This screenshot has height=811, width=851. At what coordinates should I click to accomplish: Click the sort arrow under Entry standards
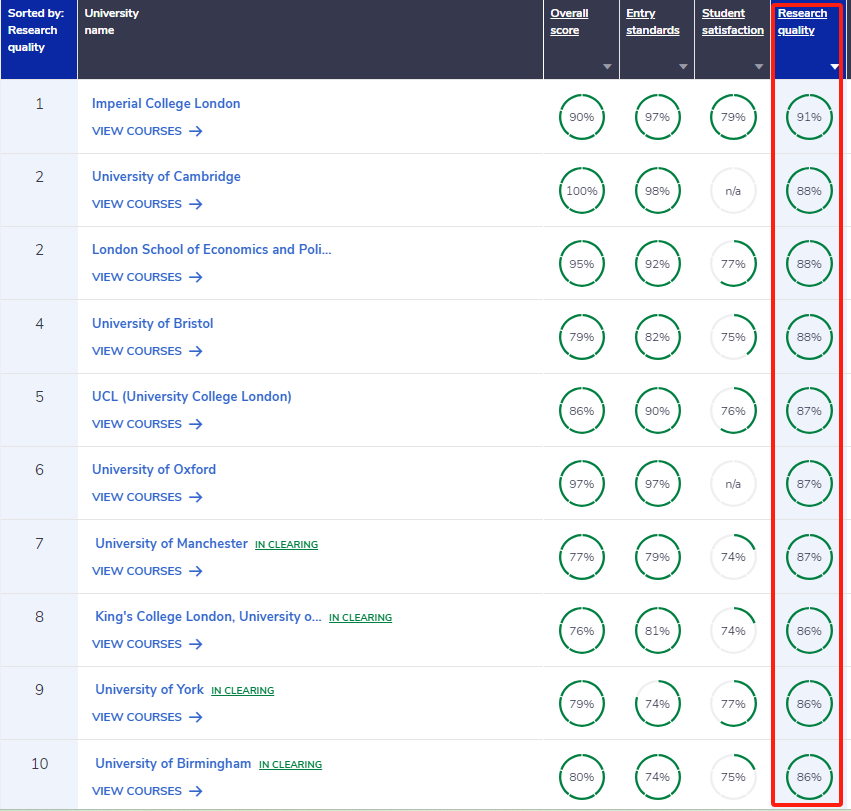point(683,67)
